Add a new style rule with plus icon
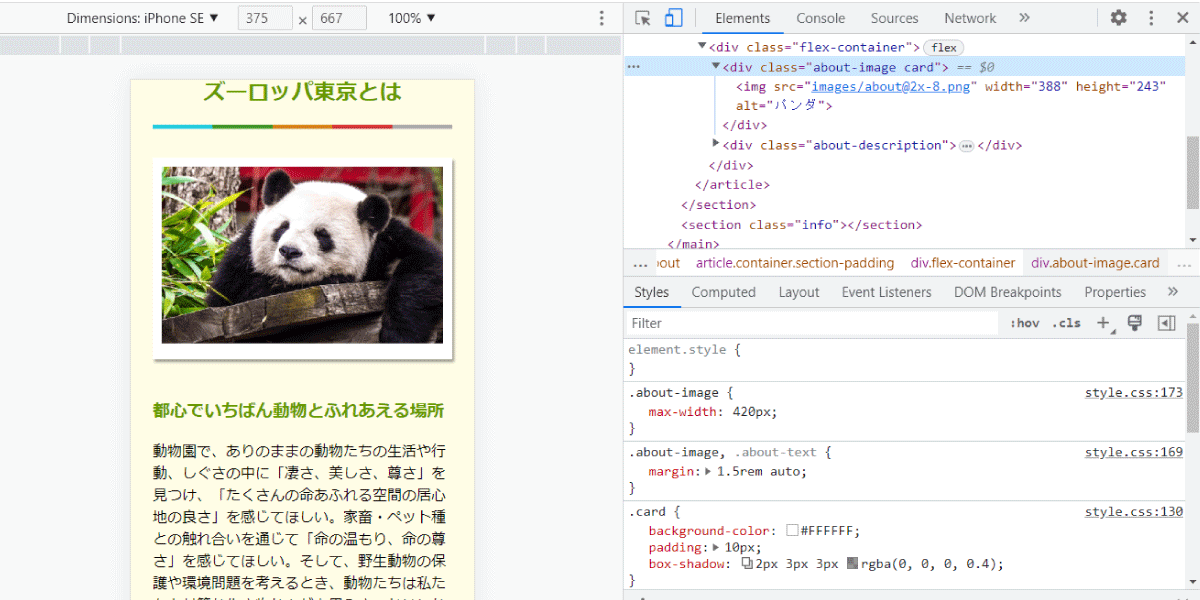 [1103, 323]
